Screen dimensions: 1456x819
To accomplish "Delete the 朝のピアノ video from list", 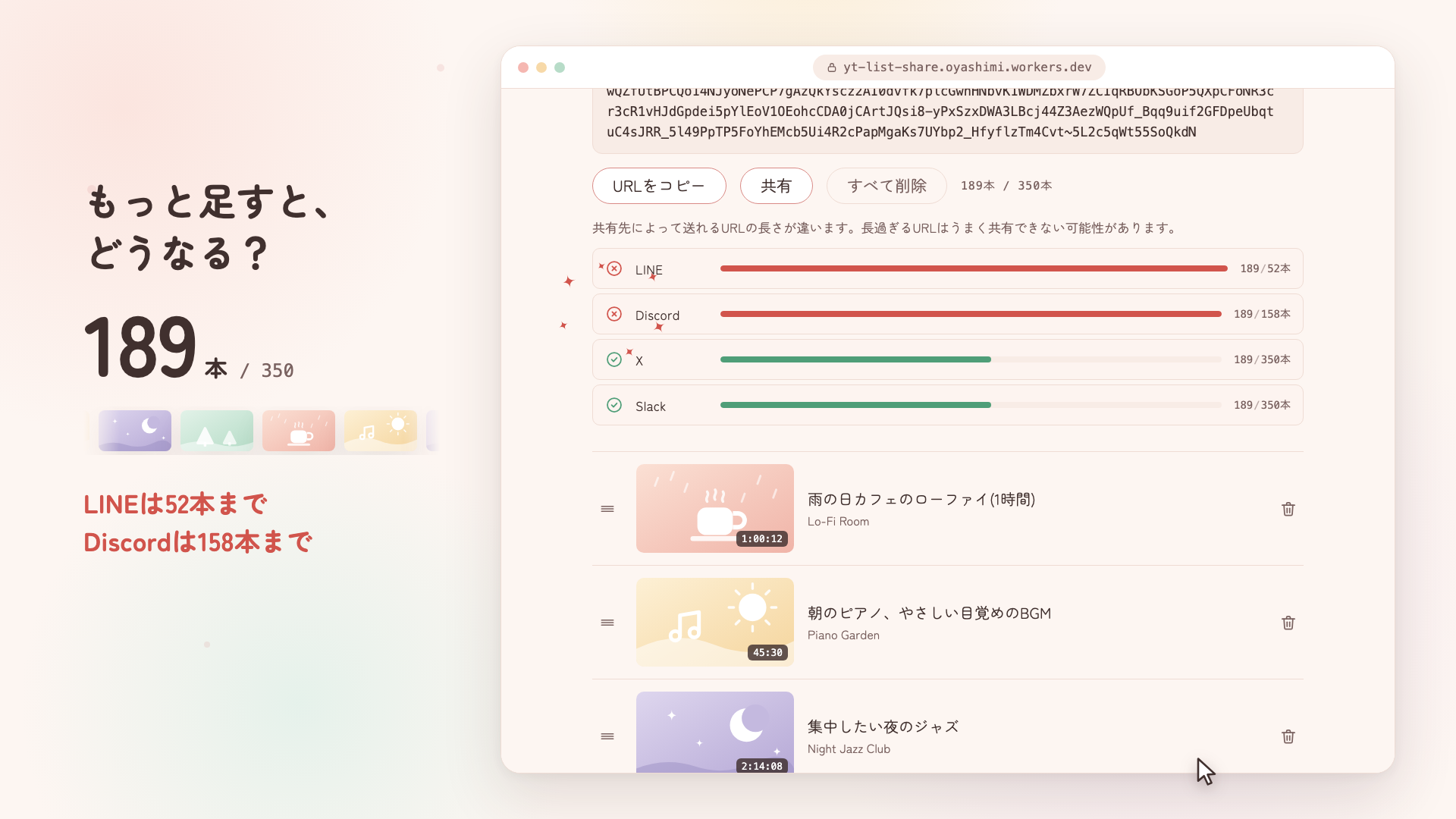I will [x=1288, y=623].
